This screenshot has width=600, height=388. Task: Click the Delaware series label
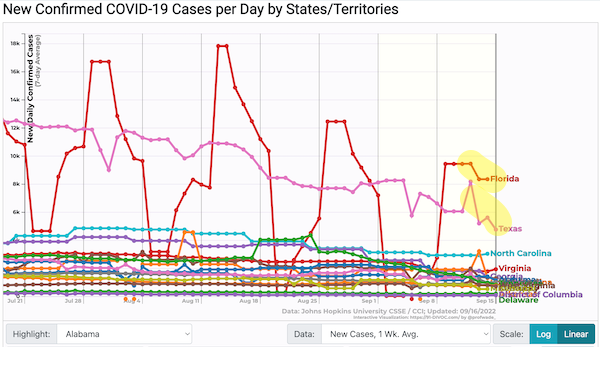click(518, 300)
